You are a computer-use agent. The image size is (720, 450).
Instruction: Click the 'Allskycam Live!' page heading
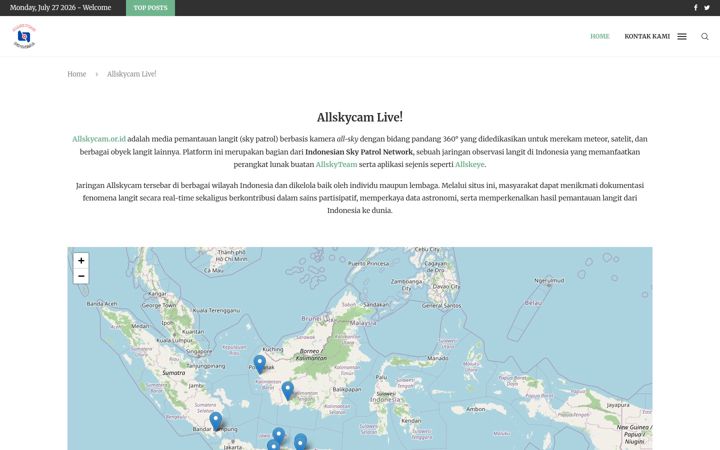tap(360, 117)
